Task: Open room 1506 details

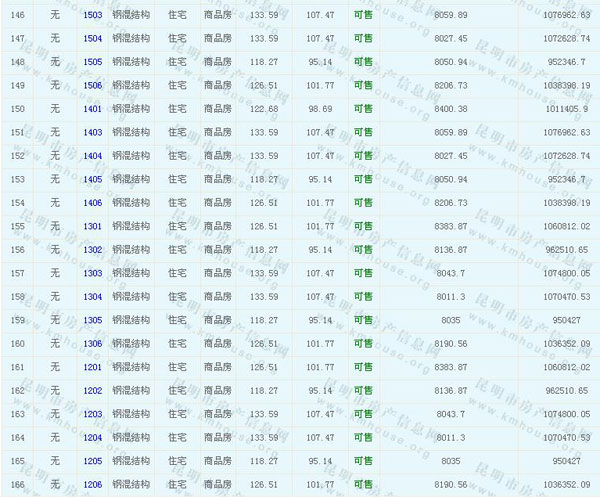Action: [x=92, y=85]
